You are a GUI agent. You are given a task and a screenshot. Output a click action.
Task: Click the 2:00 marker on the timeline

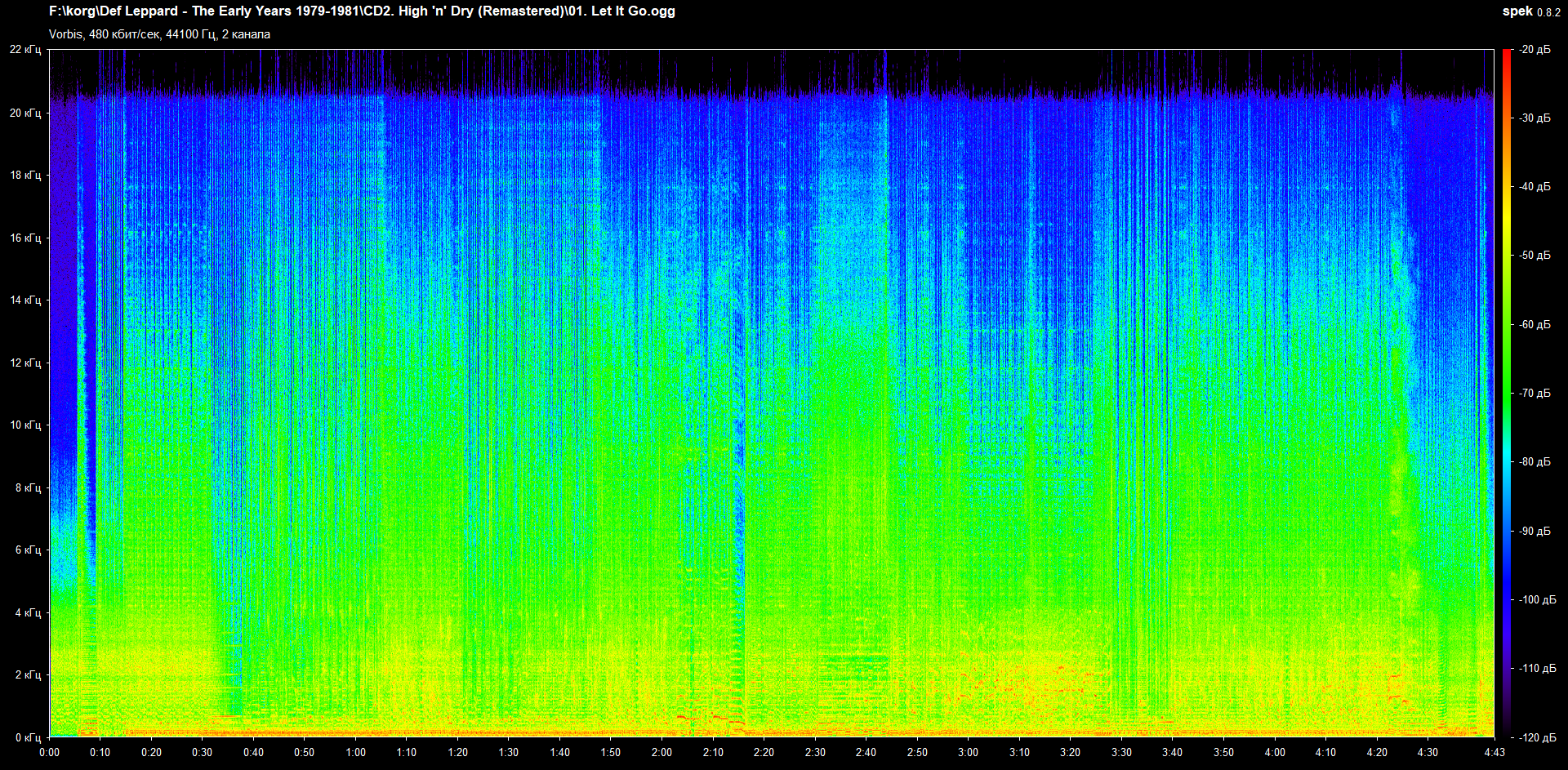coord(661,752)
